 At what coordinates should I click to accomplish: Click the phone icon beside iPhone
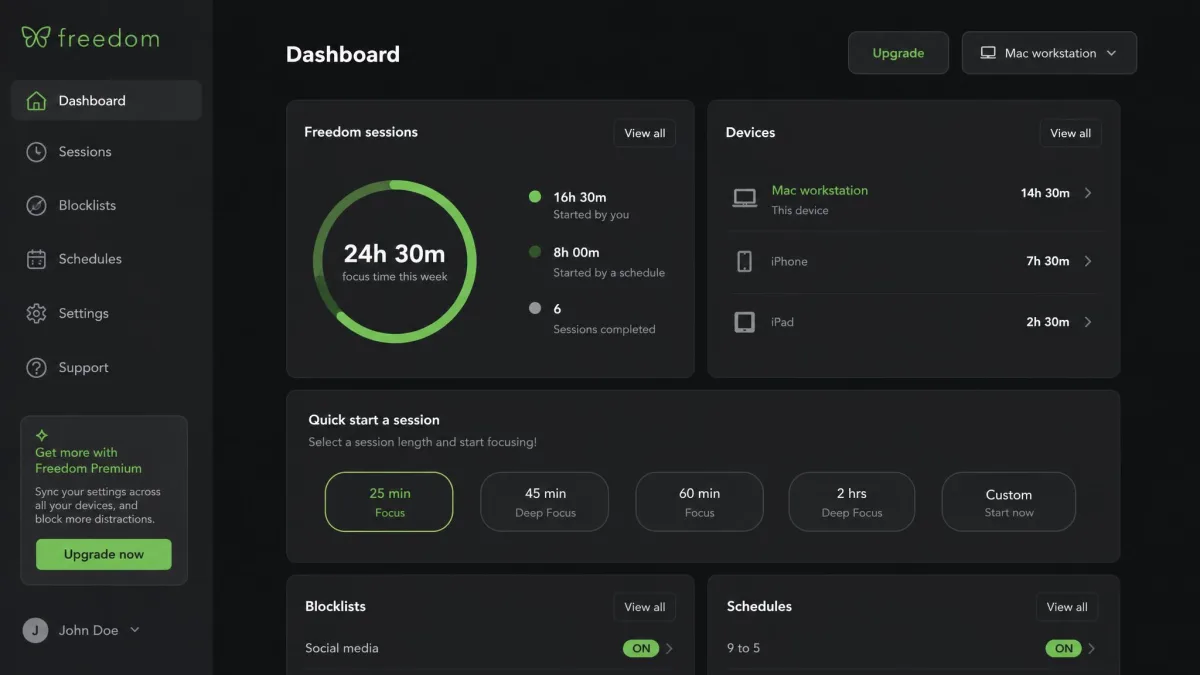coord(745,261)
